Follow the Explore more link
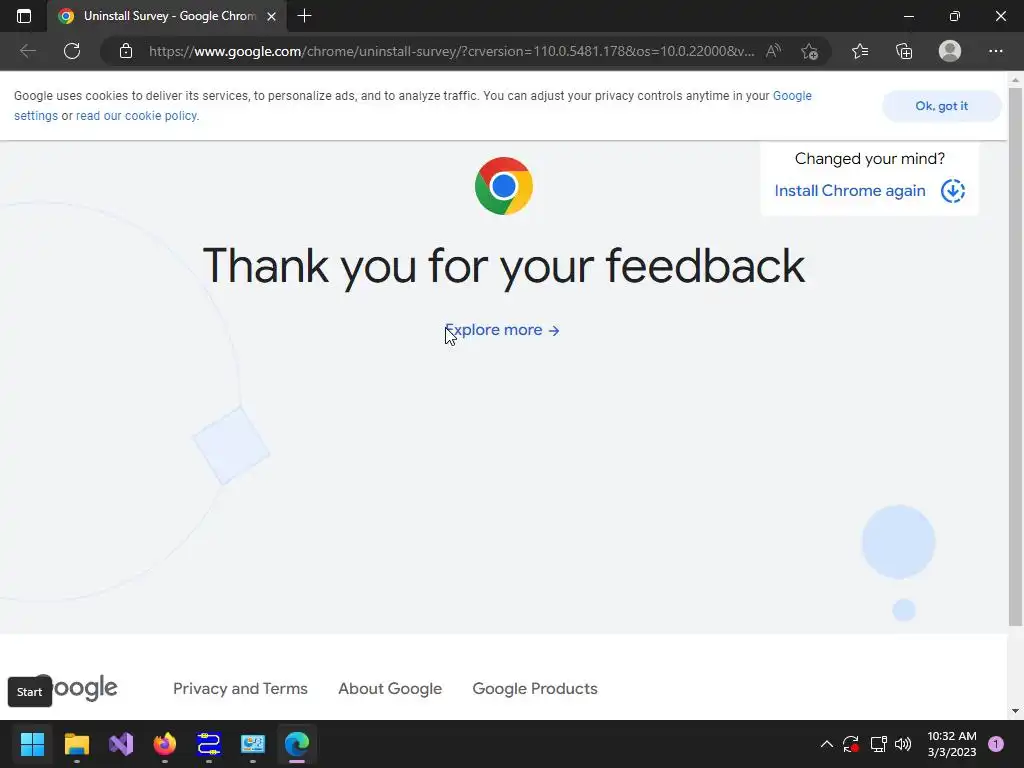Screen dimensions: 1024x768 502,330
